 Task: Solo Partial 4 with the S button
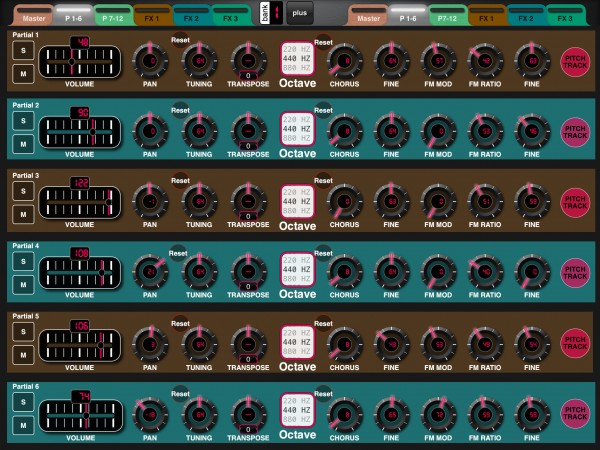23,262
